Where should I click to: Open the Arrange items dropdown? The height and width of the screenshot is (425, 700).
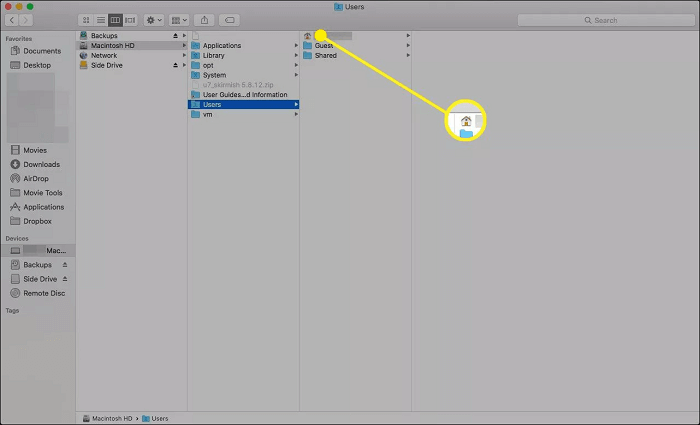[180, 20]
